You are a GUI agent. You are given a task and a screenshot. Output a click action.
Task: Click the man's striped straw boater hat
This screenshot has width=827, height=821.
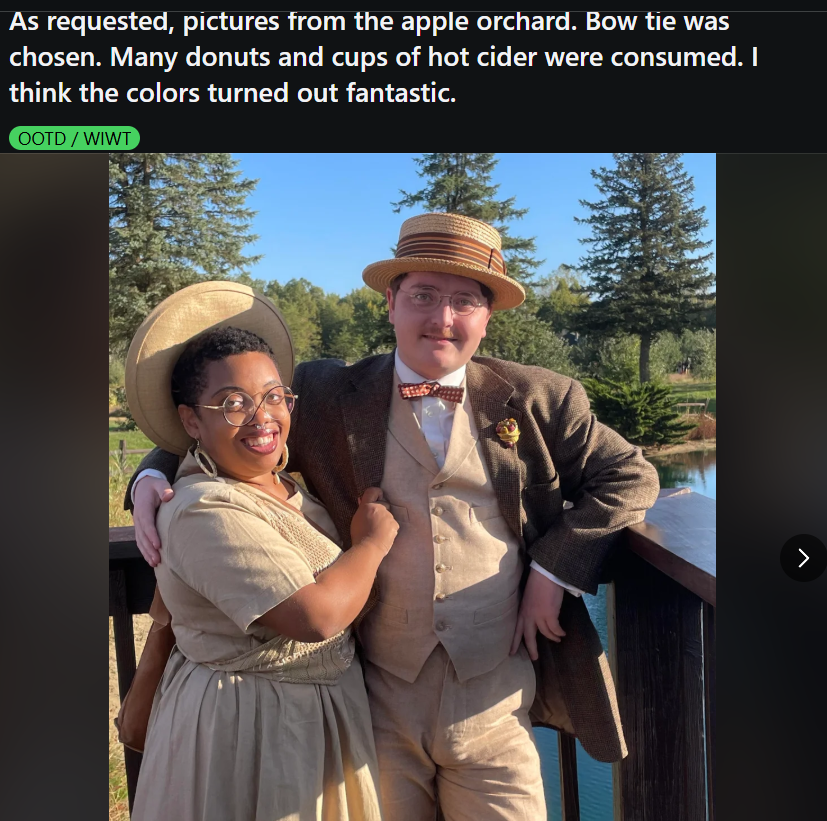pyautogui.click(x=444, y=259)
